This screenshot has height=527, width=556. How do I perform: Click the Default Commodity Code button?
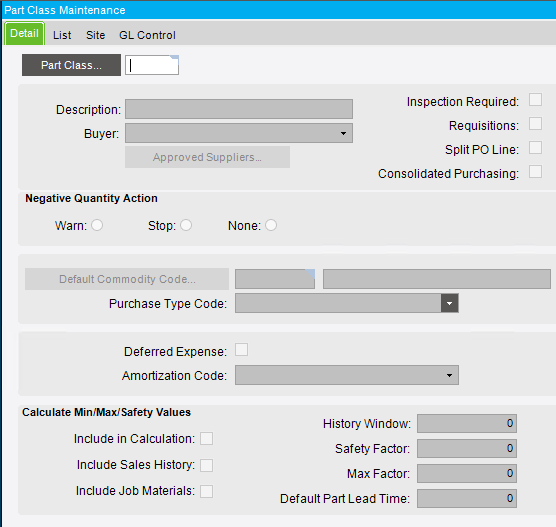127,279
